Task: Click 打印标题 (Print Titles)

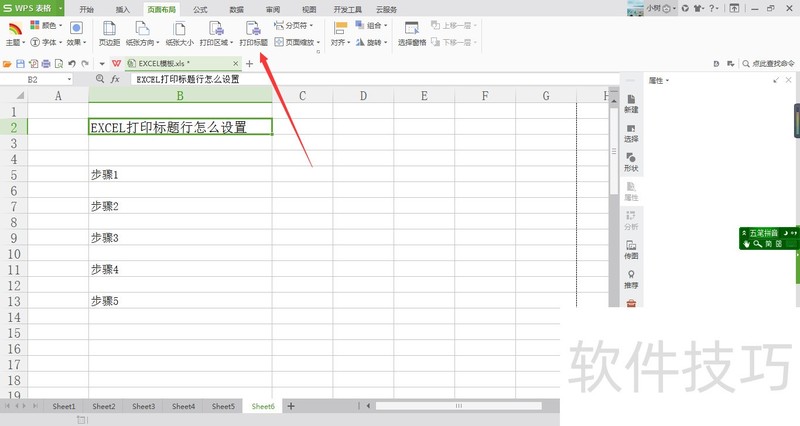Action: 254,34
